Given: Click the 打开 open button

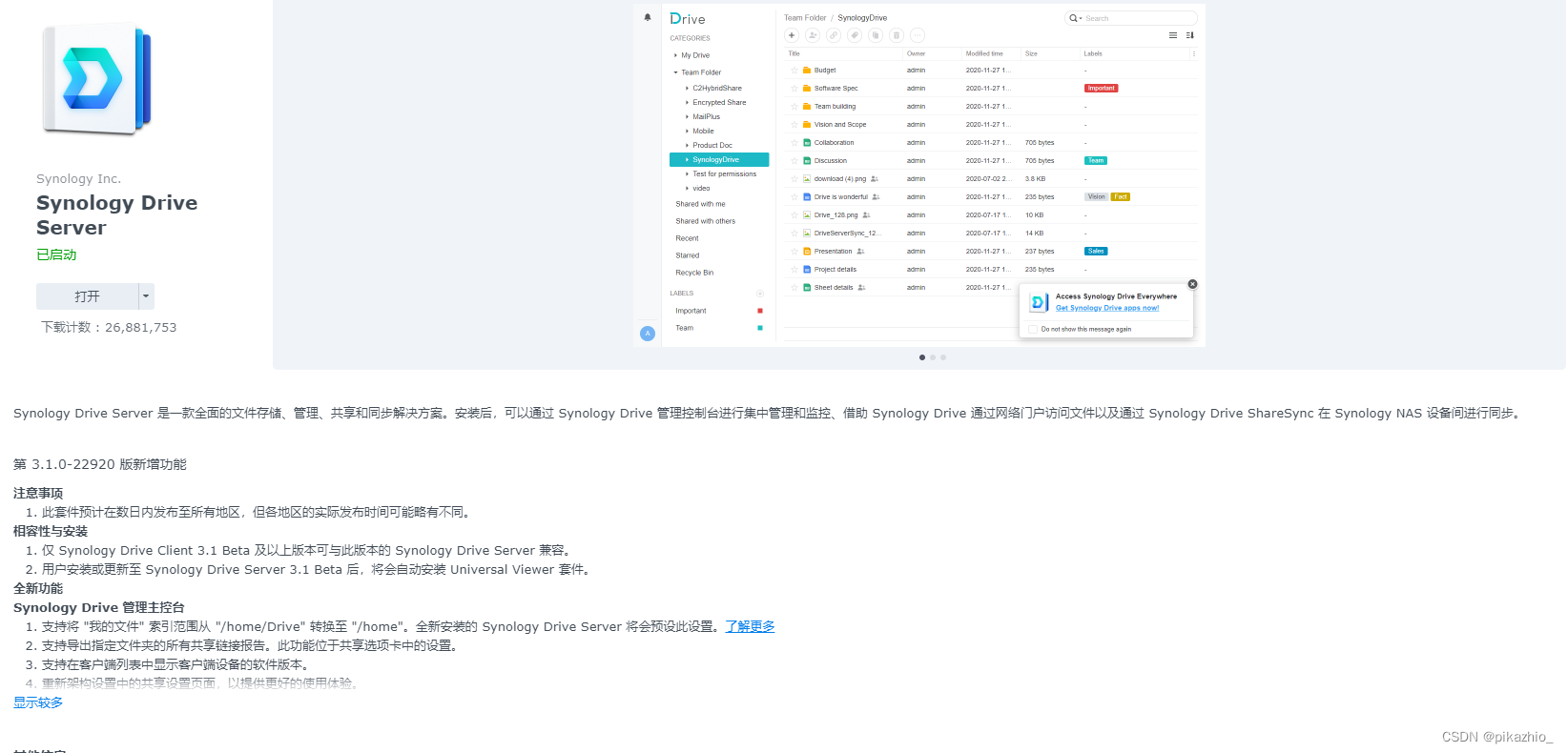Looking at the screenshot, I should [x=88, y=296].
